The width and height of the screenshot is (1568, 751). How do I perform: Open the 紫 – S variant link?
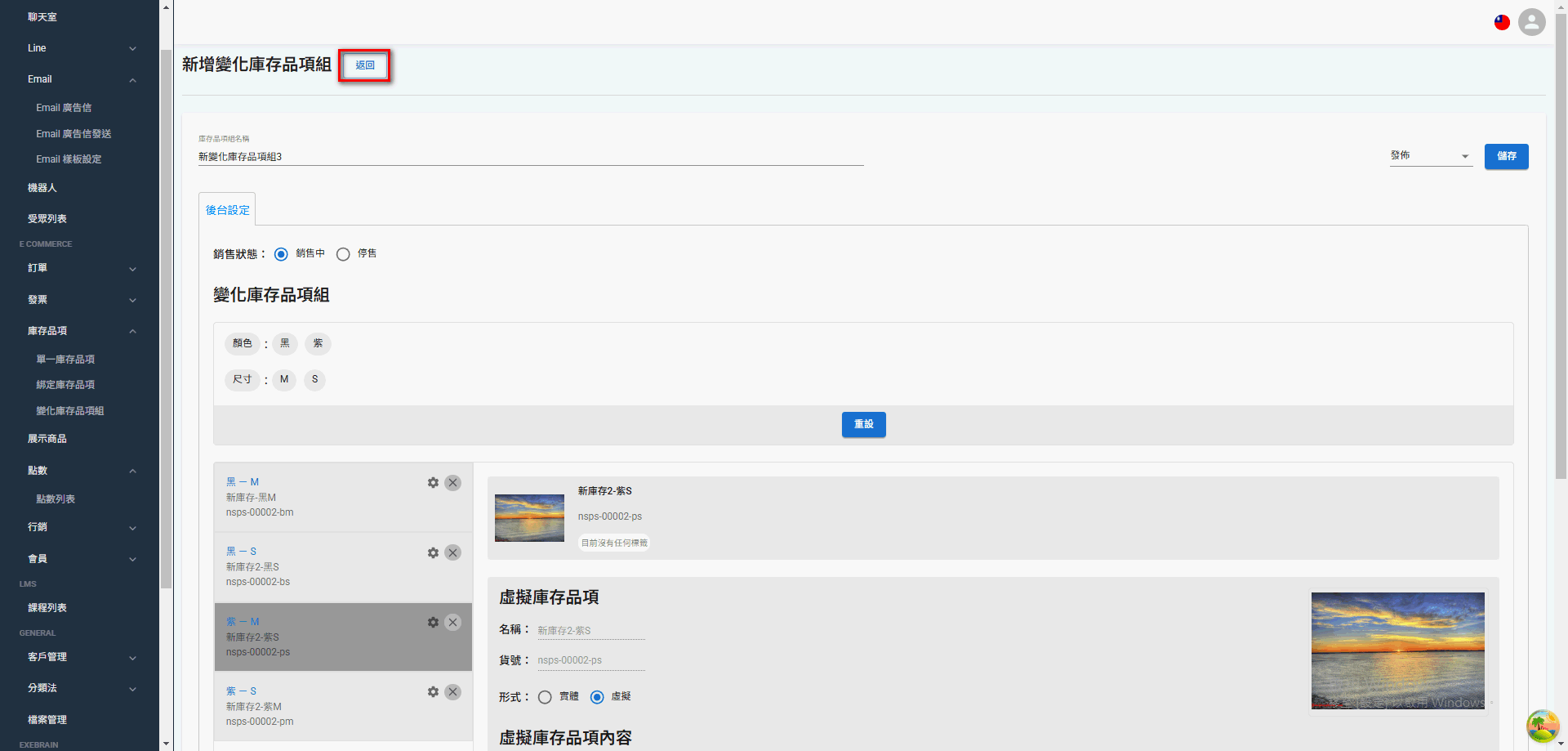pos(241,691)
